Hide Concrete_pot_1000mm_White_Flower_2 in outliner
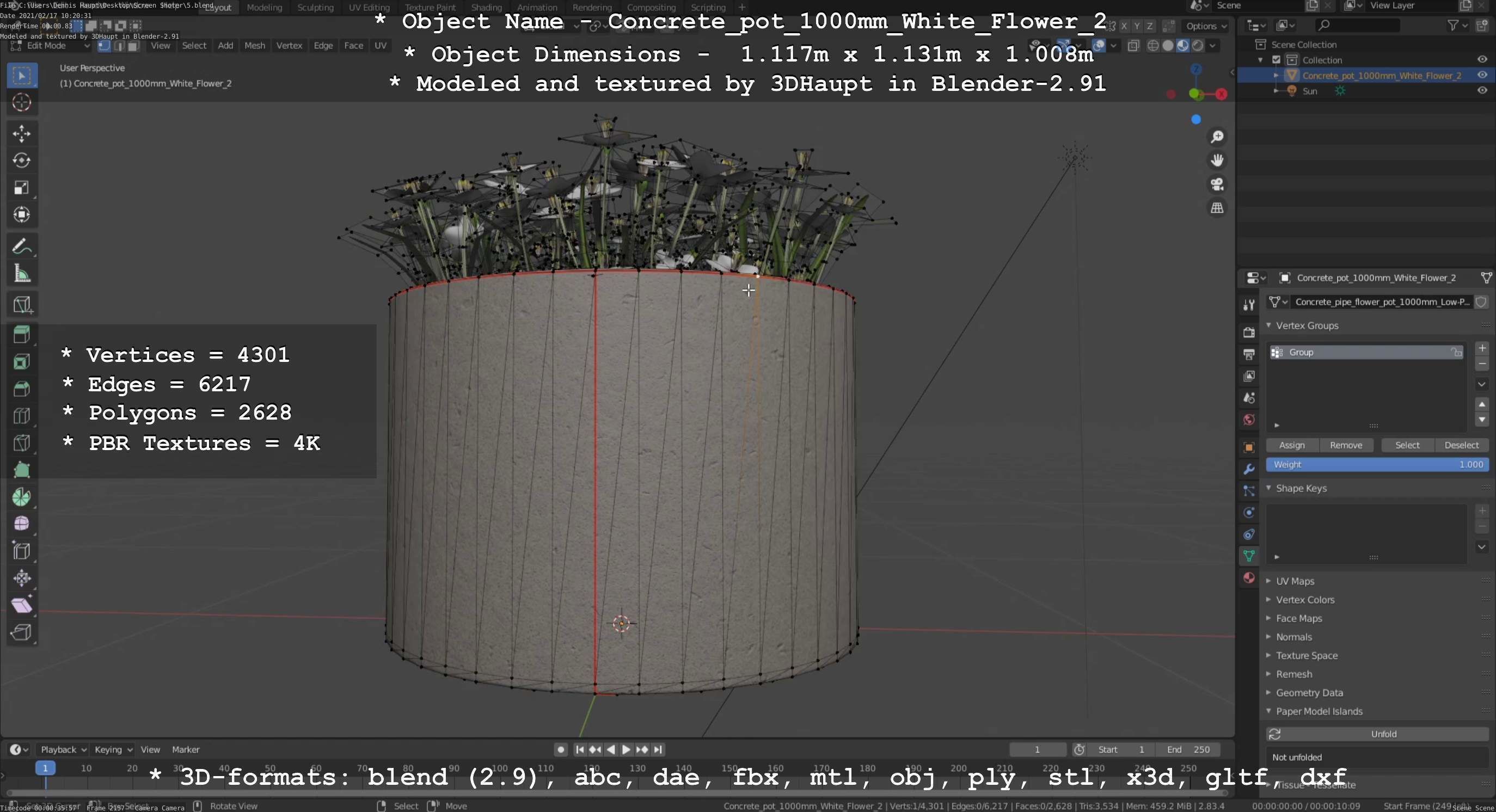 [1482, 75]
